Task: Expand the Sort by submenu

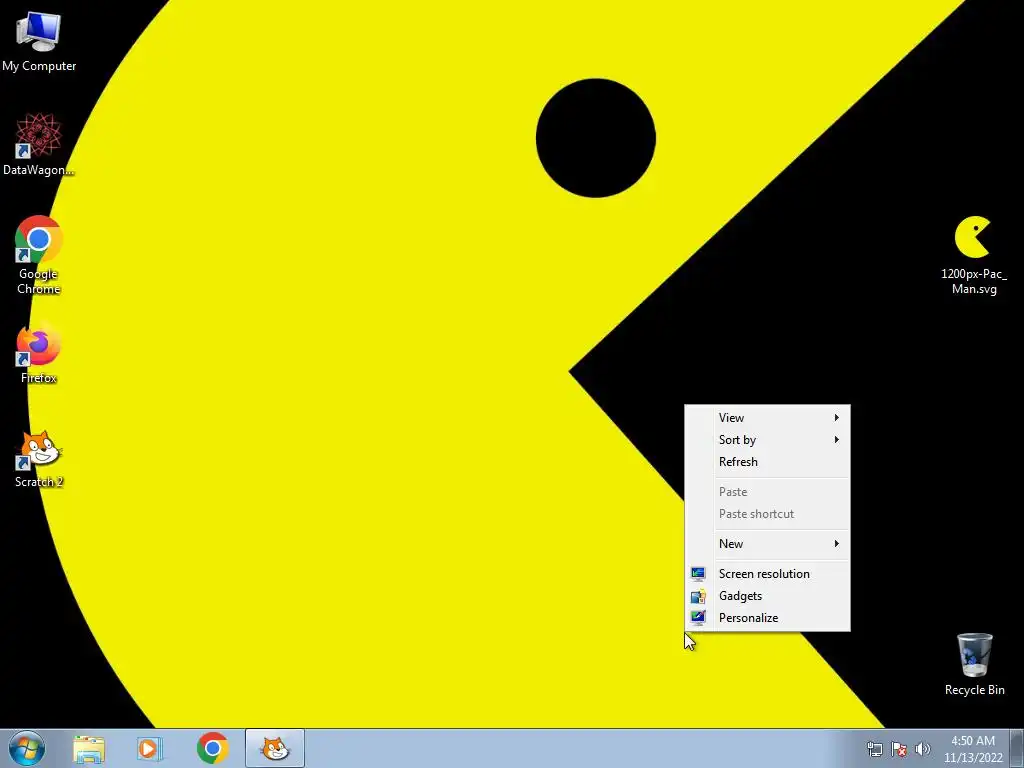Action: [767, 440]
